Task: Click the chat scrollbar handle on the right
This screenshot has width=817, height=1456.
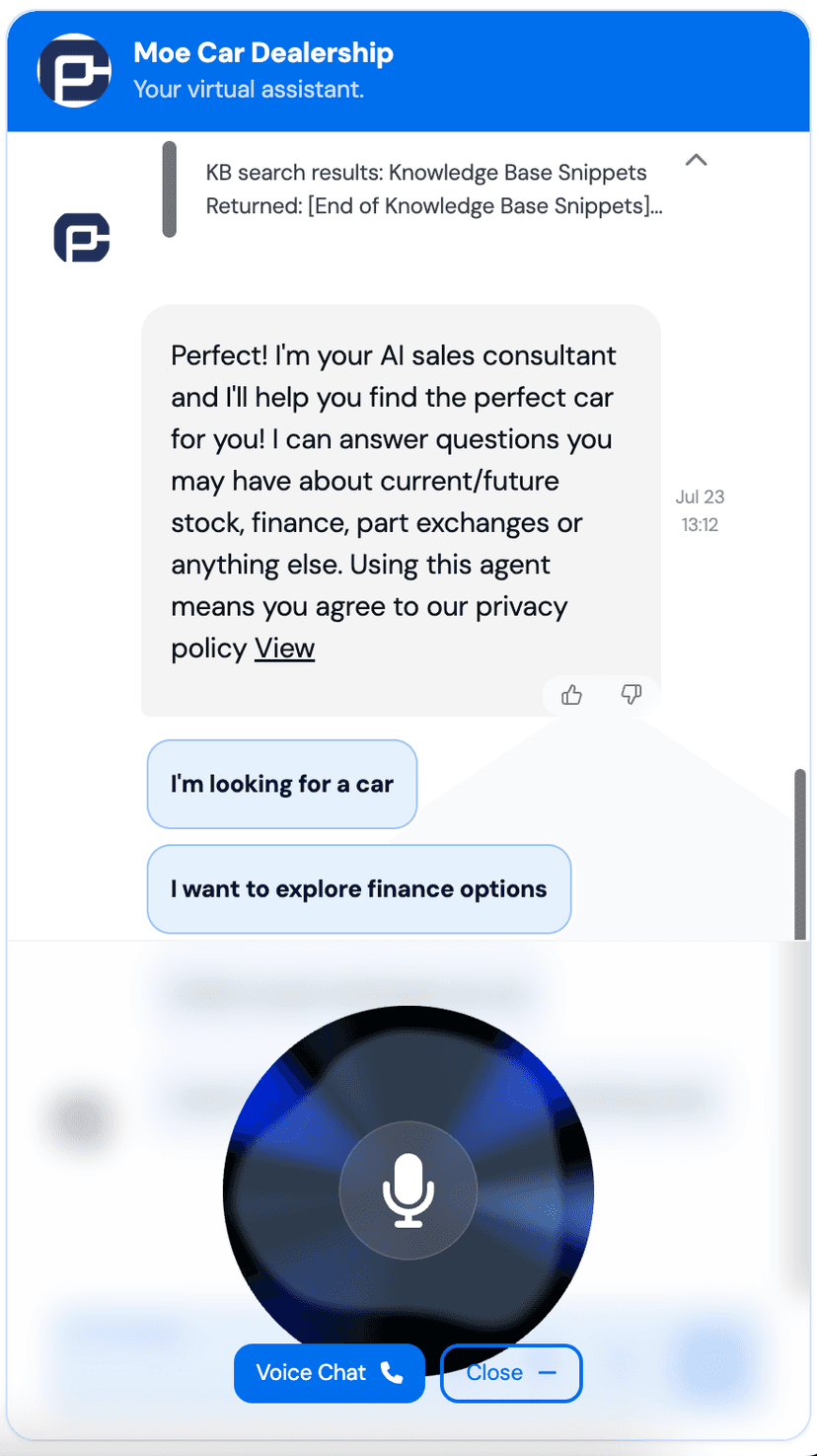Action: [800, 851]
